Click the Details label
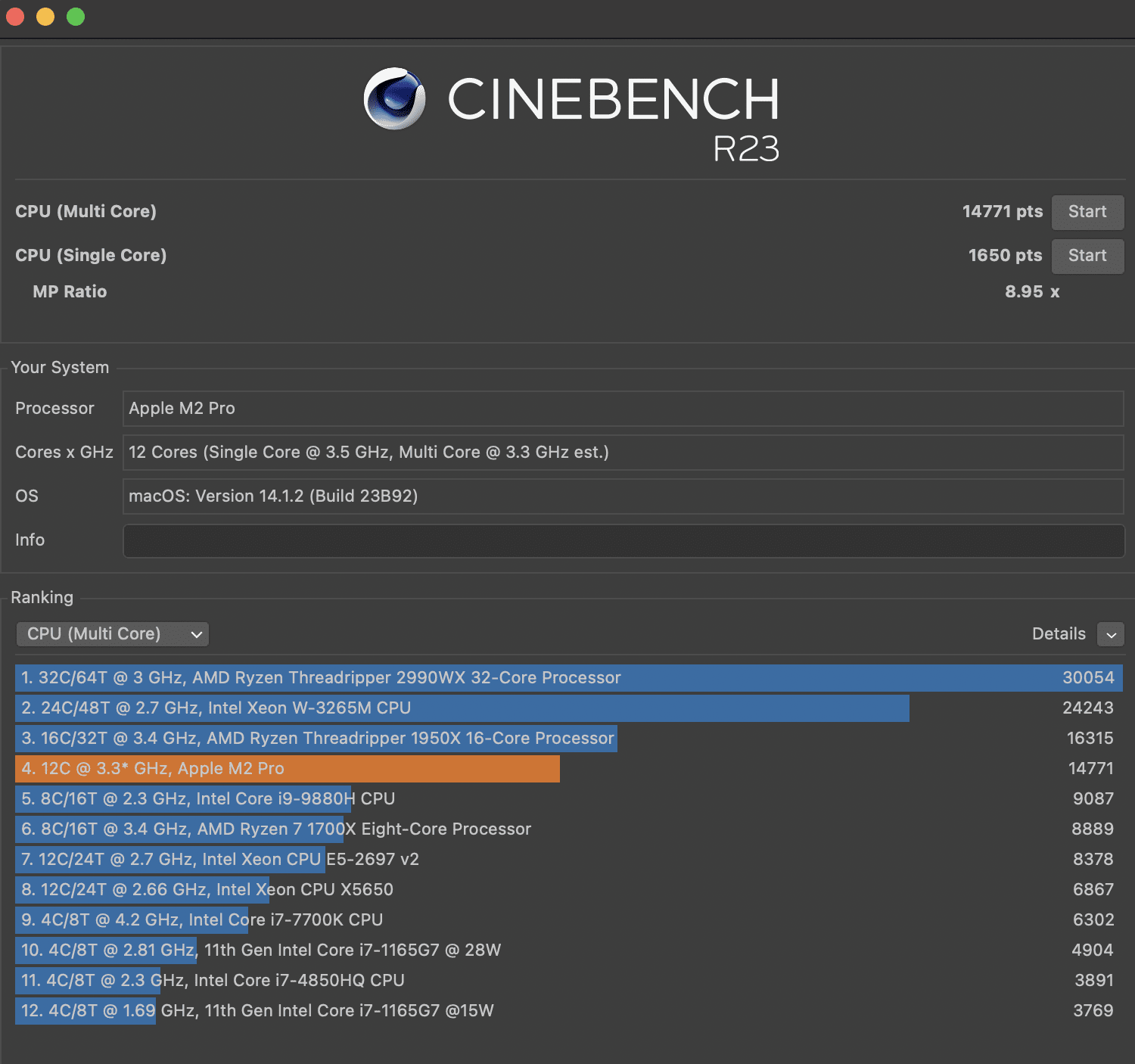Image resolution: width=1135 pixels, height=1064 pixels. [1059, 634]
